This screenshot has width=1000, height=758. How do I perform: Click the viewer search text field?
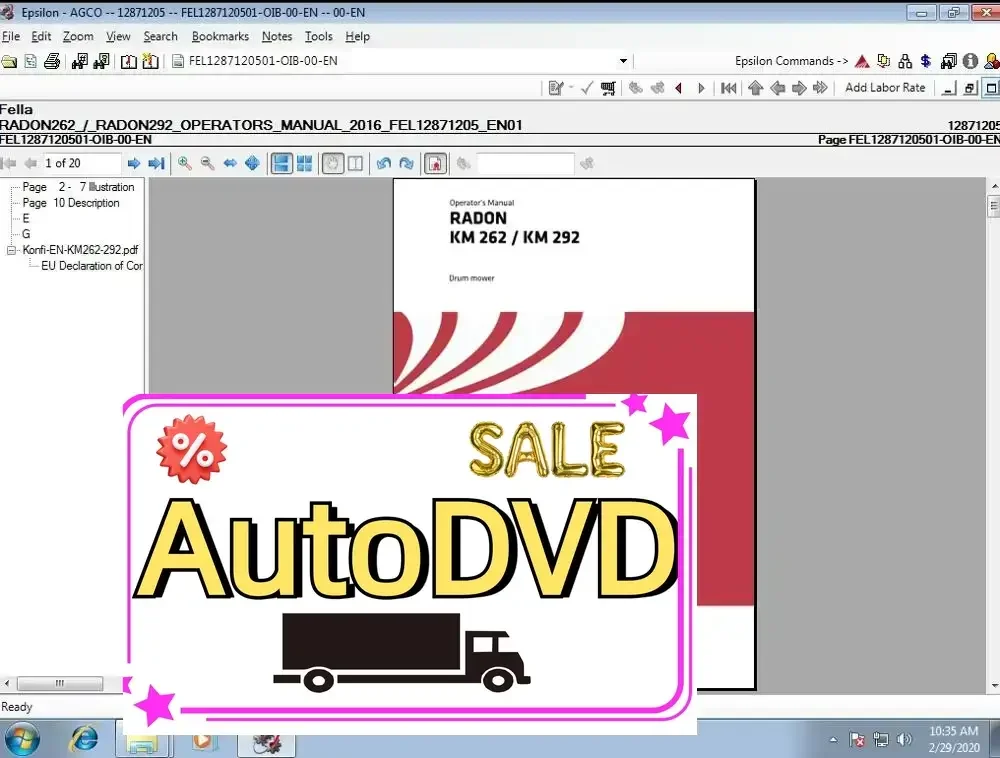(x=526, y=164)
